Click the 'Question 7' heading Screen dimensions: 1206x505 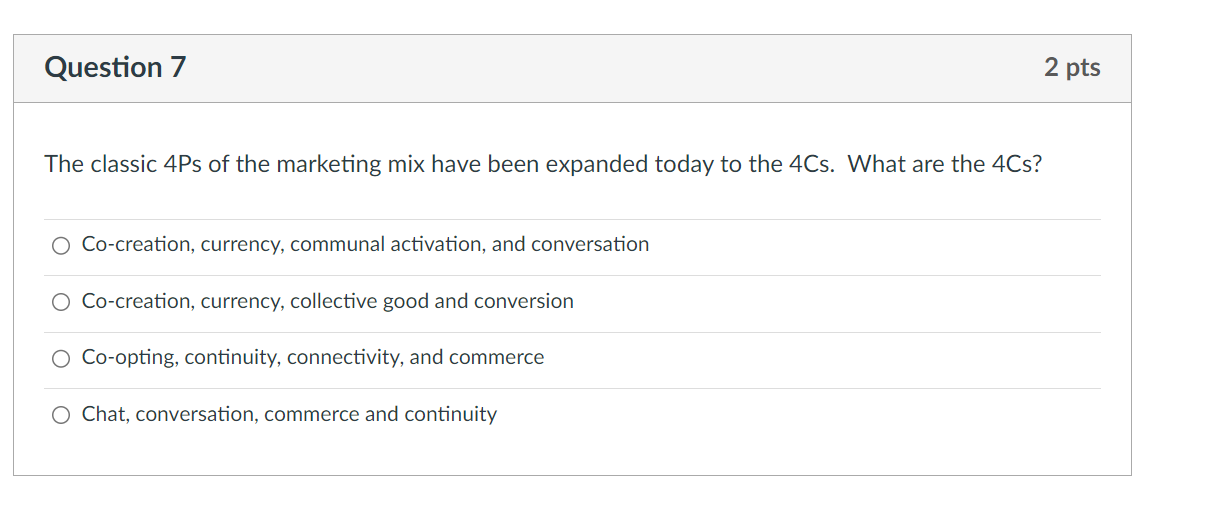(x=115, y=67)
